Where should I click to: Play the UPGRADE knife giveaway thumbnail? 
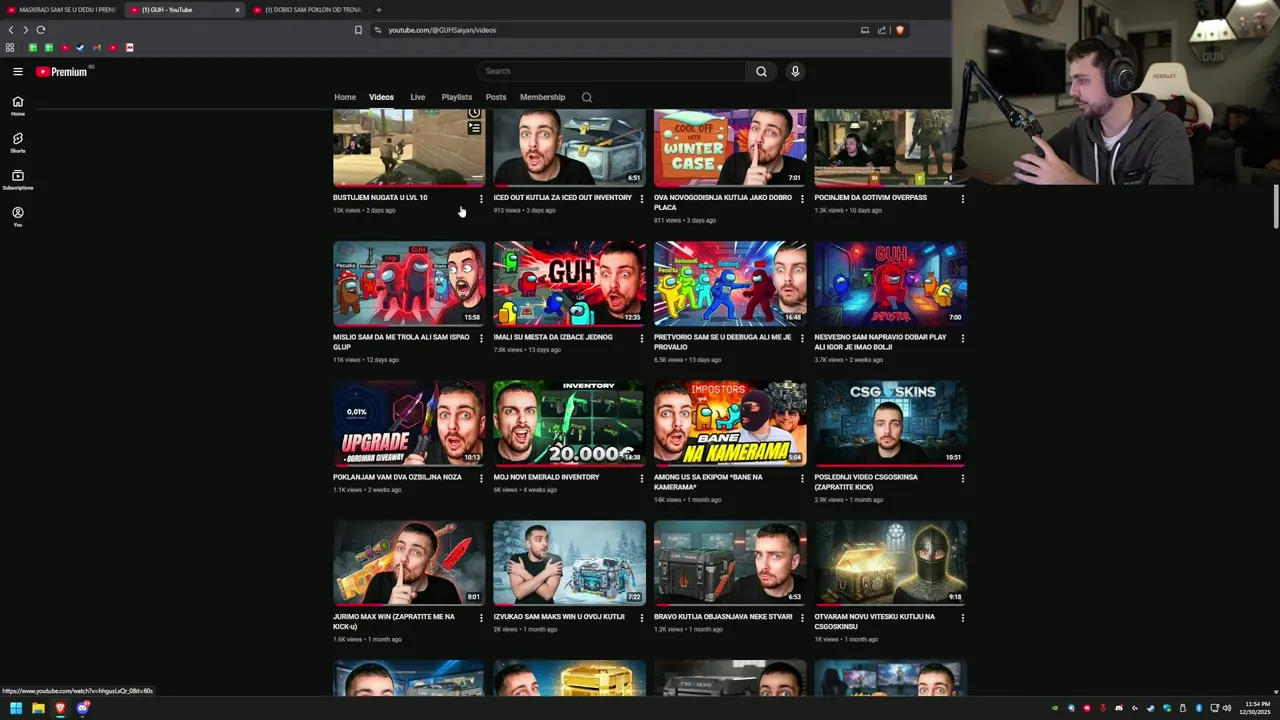(409, 423)
